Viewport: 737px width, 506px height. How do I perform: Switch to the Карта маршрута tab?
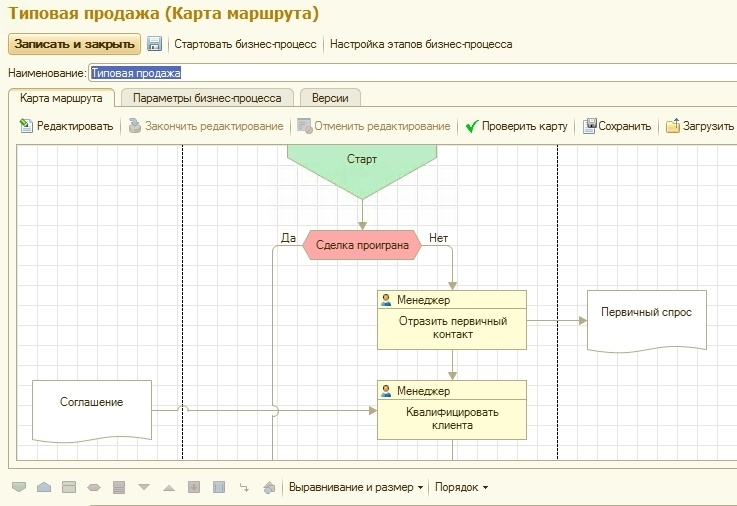(61, 98)
